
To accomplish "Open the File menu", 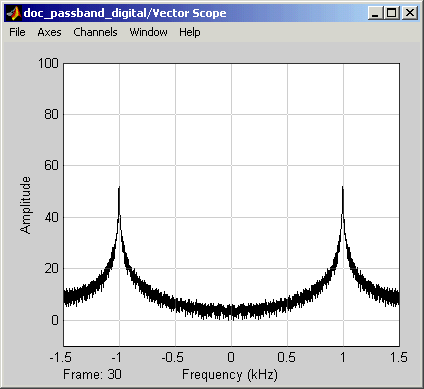I will click(17, 32).
